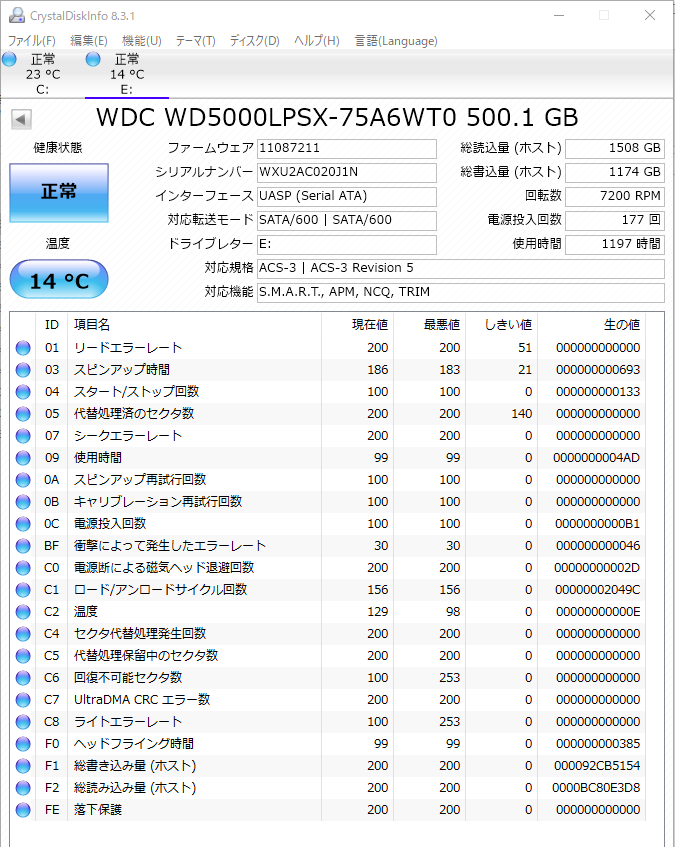Select the 落下保護 attribute name
The height and width of the screenshot is (847, 675).
tap(98, 810)
